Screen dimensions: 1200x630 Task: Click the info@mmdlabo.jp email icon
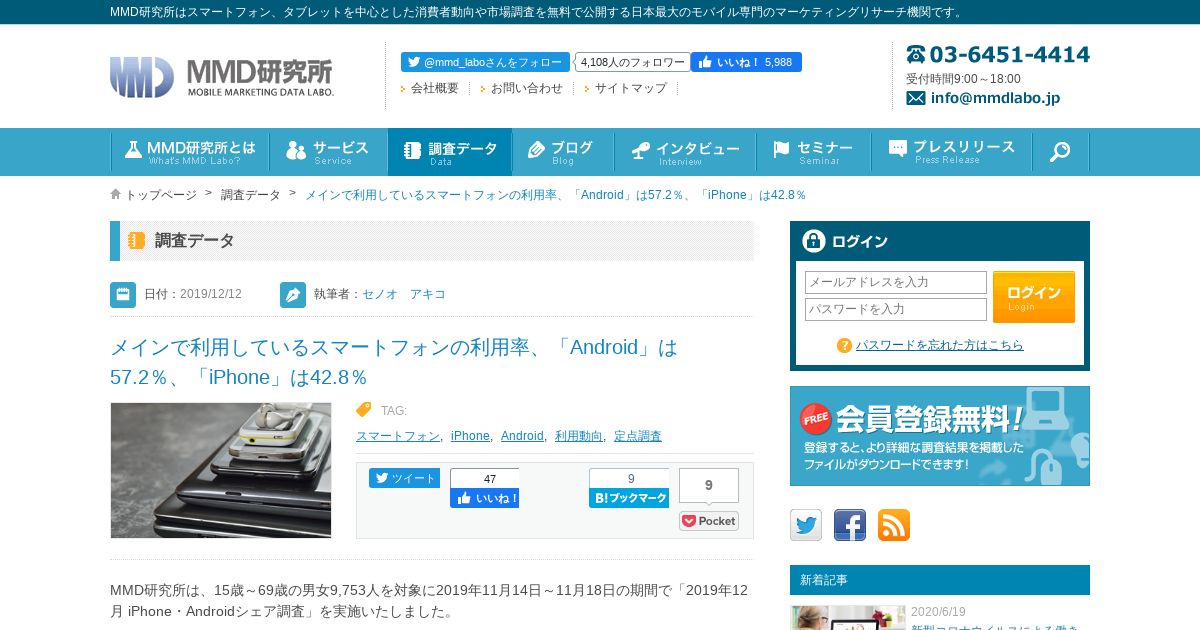coord(916,98)
